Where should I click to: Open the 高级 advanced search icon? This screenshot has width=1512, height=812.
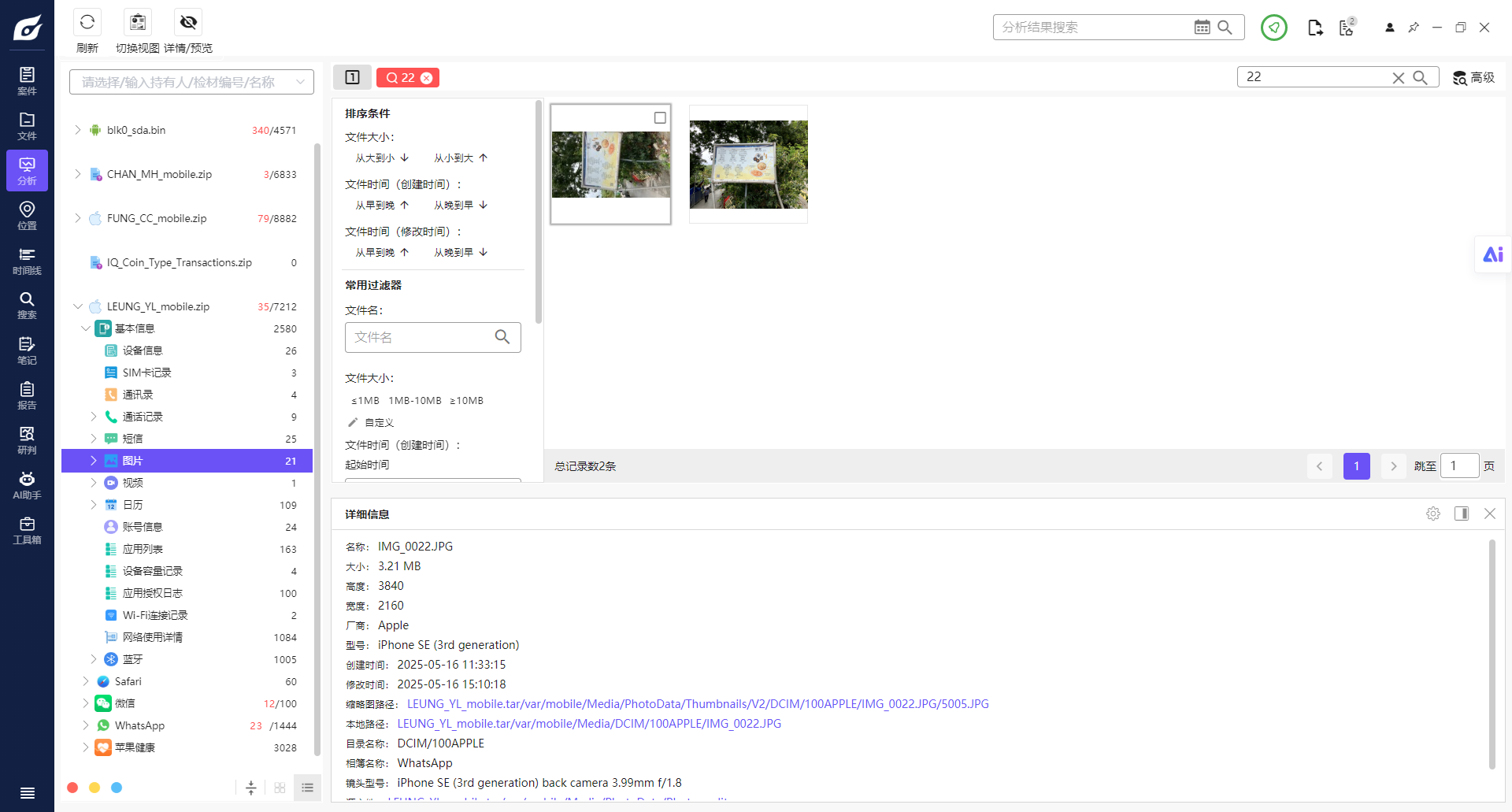(1473, 77)
